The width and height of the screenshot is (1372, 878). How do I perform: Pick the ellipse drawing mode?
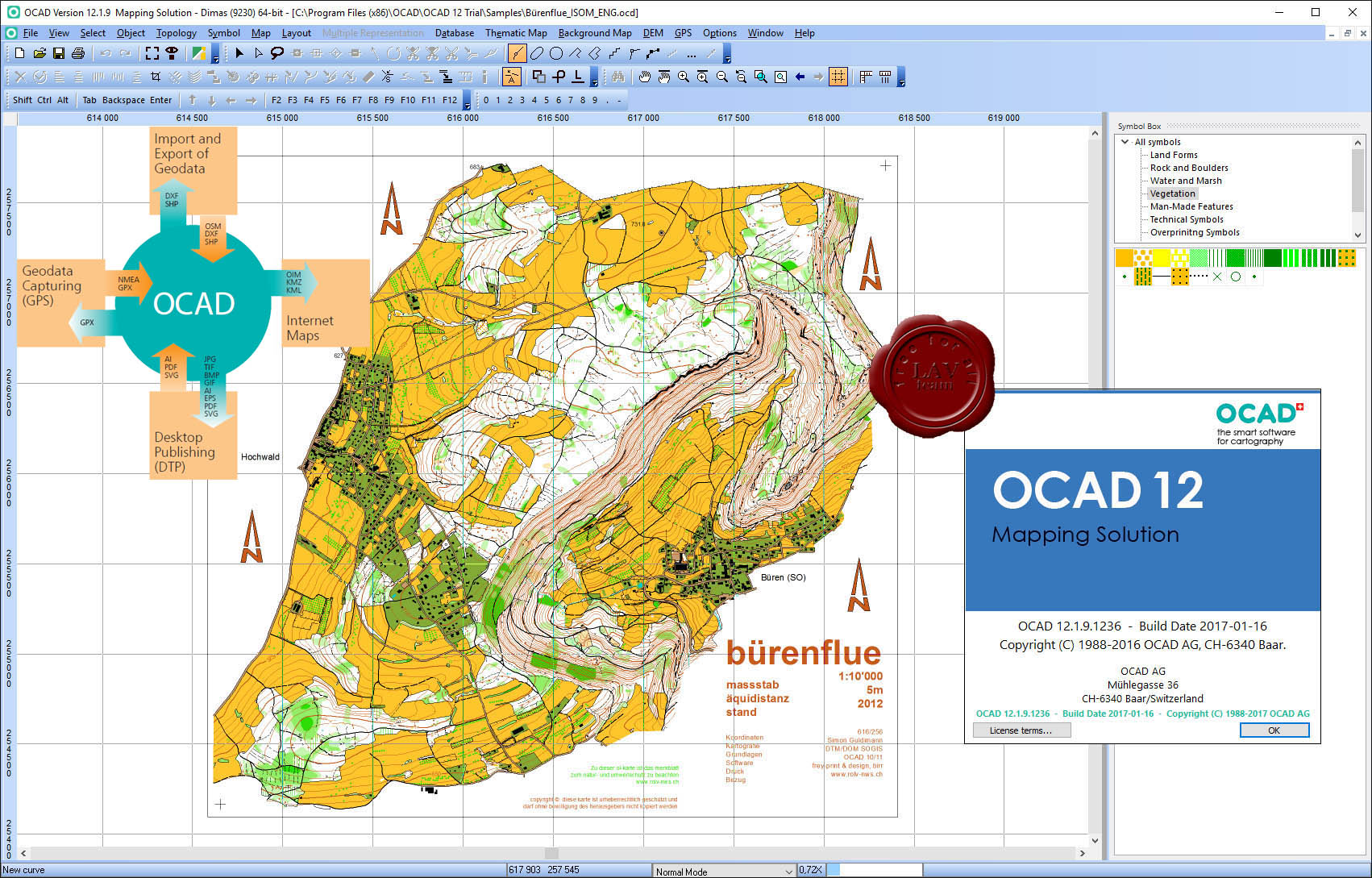pyautogui.click(x=537, y=54)
